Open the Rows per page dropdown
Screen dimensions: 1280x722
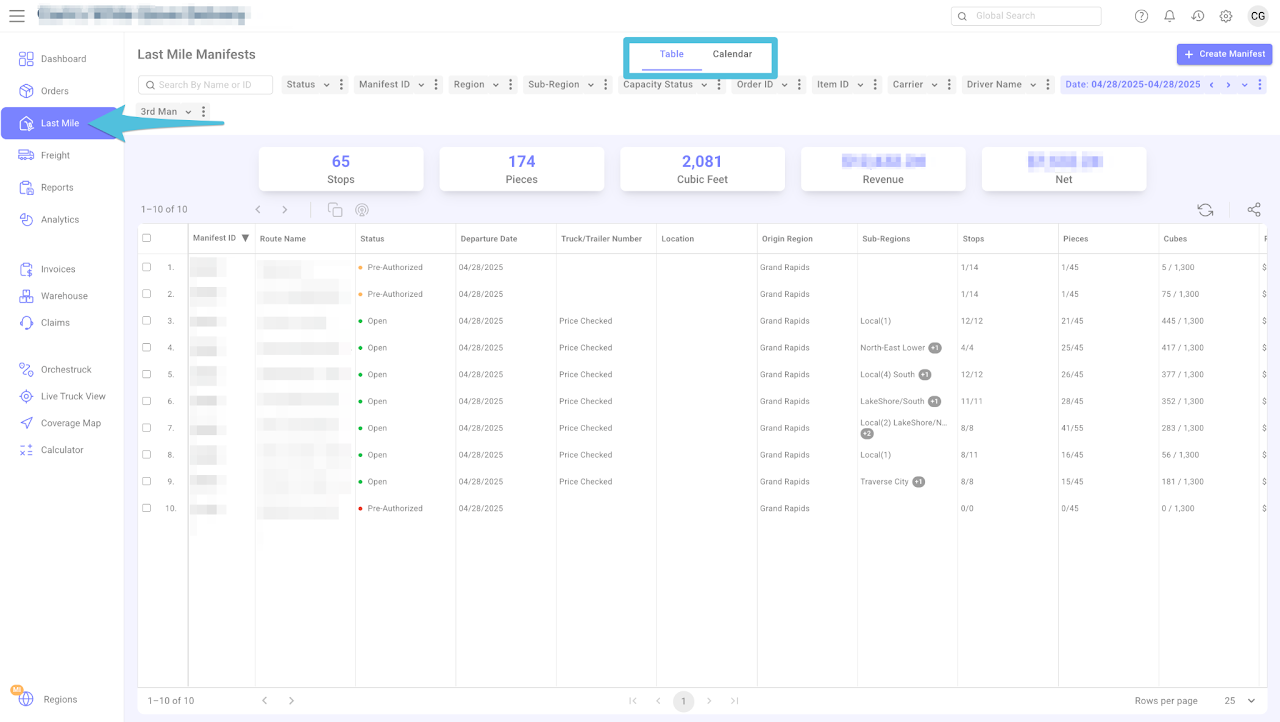click(x=1240, y=701)
